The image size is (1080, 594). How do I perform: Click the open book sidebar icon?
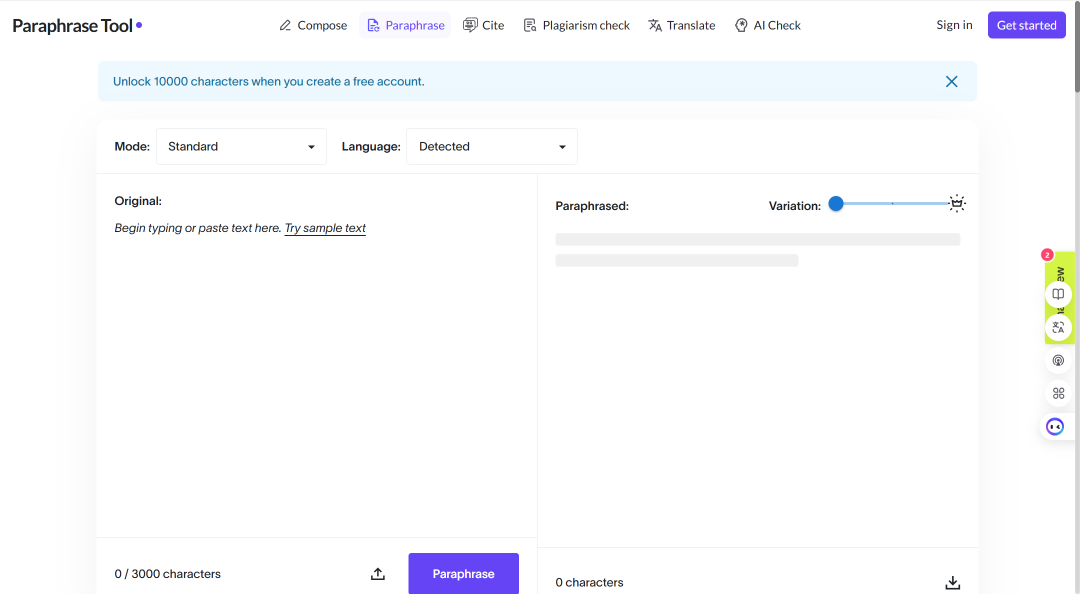(x=1058, y=294)
